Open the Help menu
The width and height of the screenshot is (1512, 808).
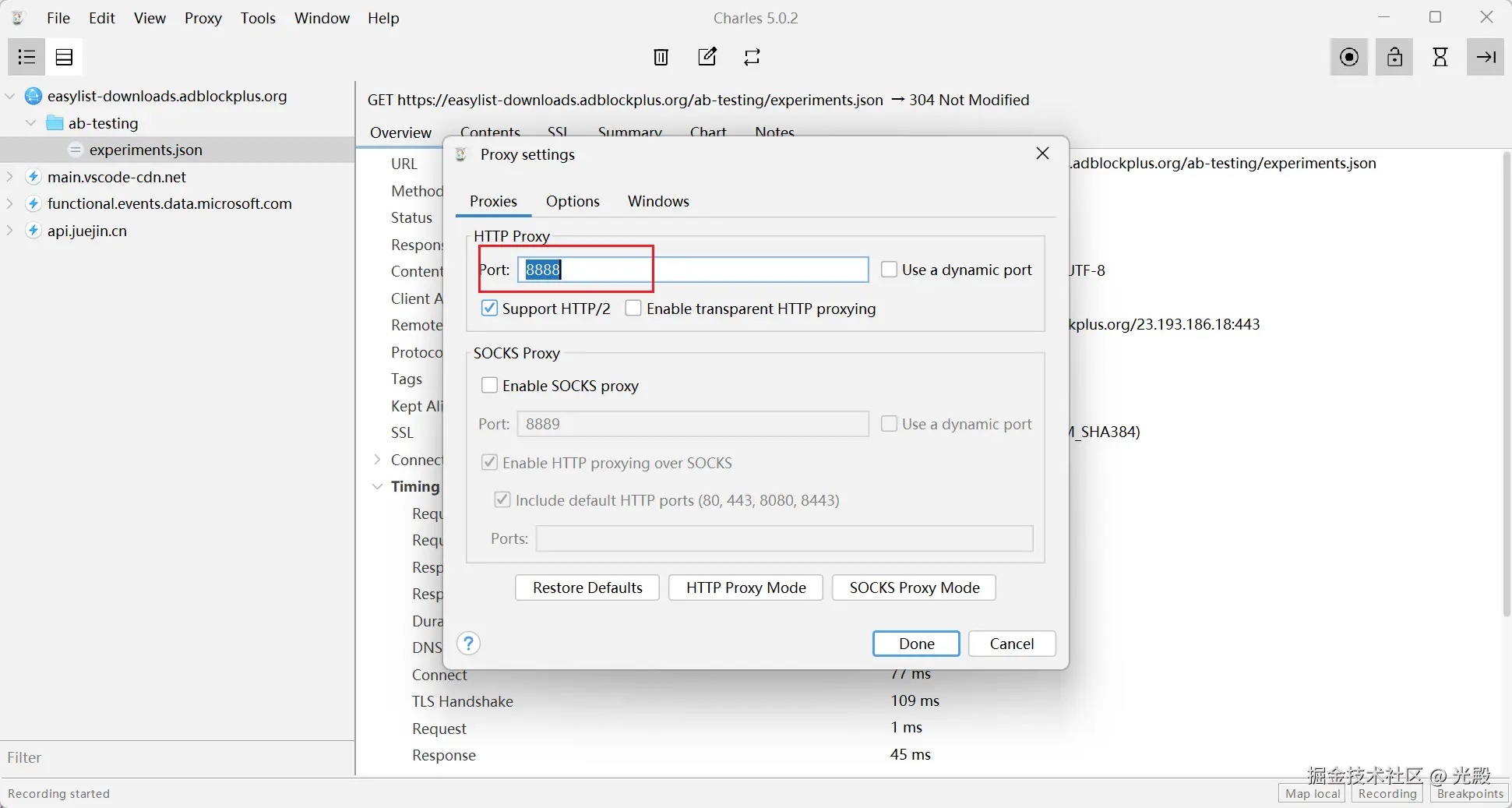pos(383,18)
